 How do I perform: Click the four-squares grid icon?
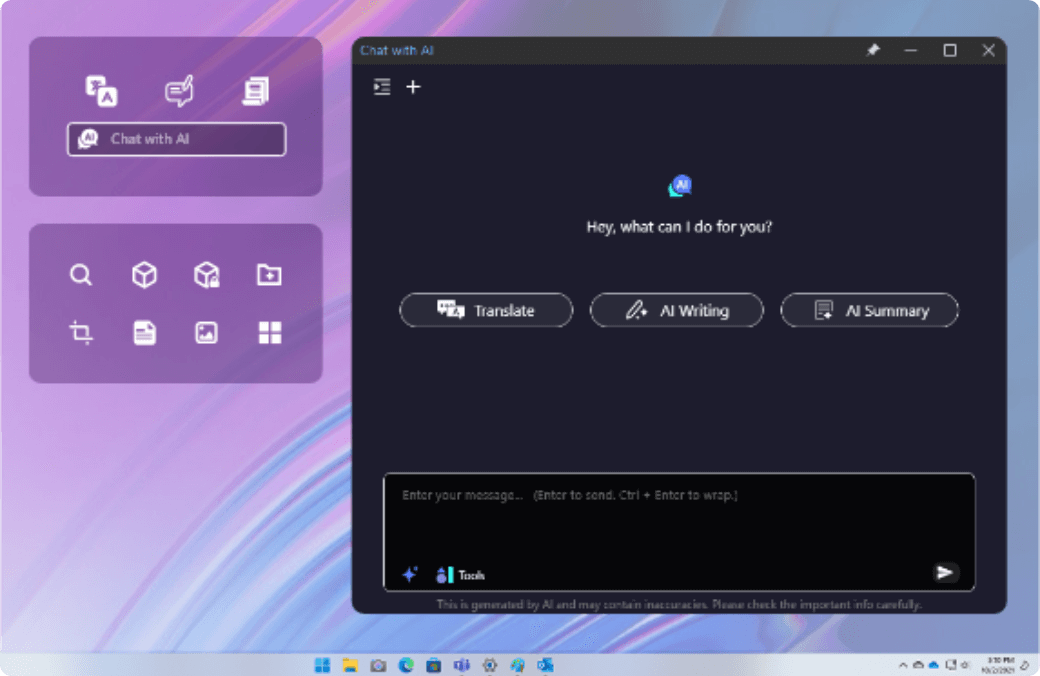coord(269,333)
